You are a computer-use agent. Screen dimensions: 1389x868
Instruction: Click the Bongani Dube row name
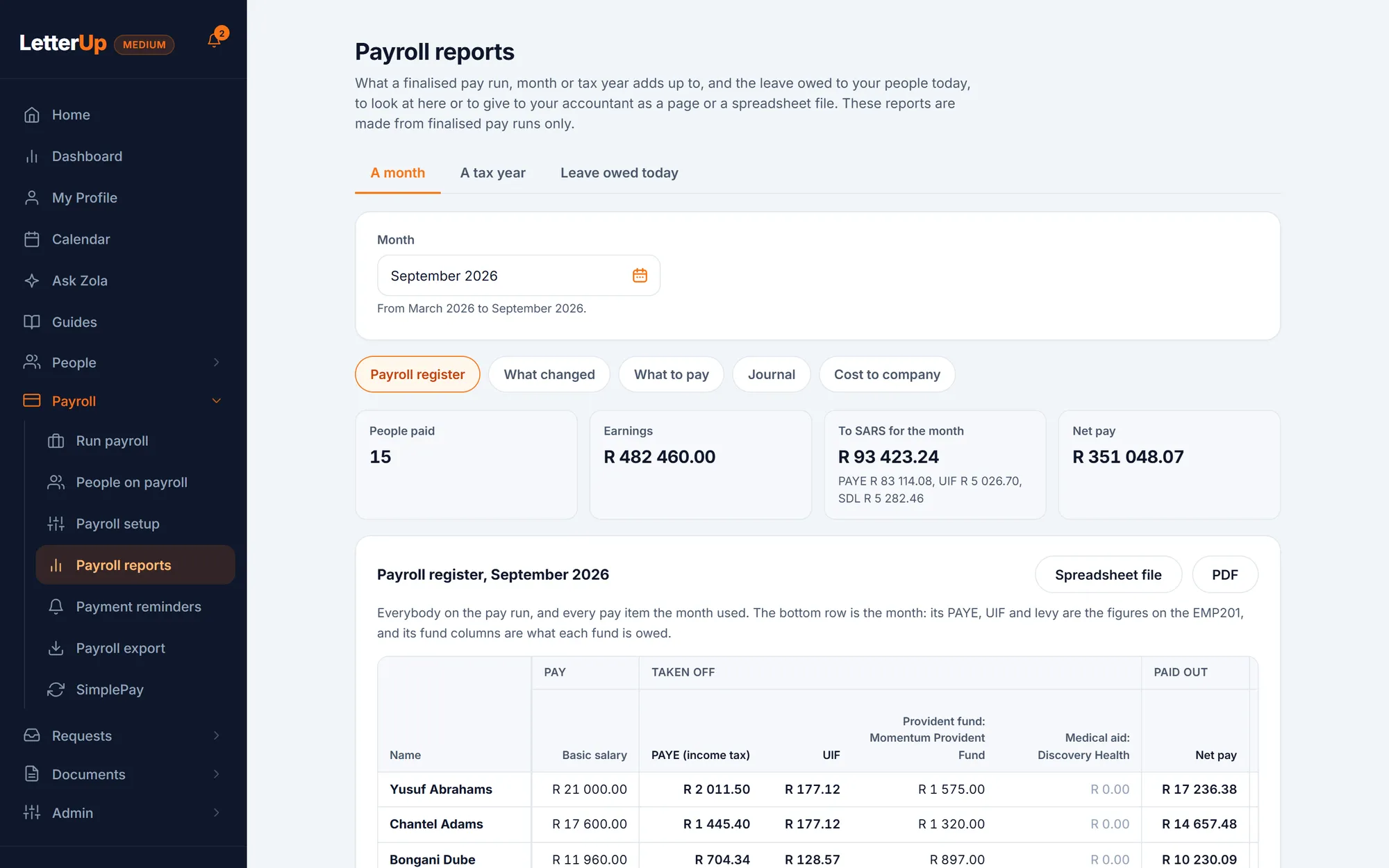[433, 859]
